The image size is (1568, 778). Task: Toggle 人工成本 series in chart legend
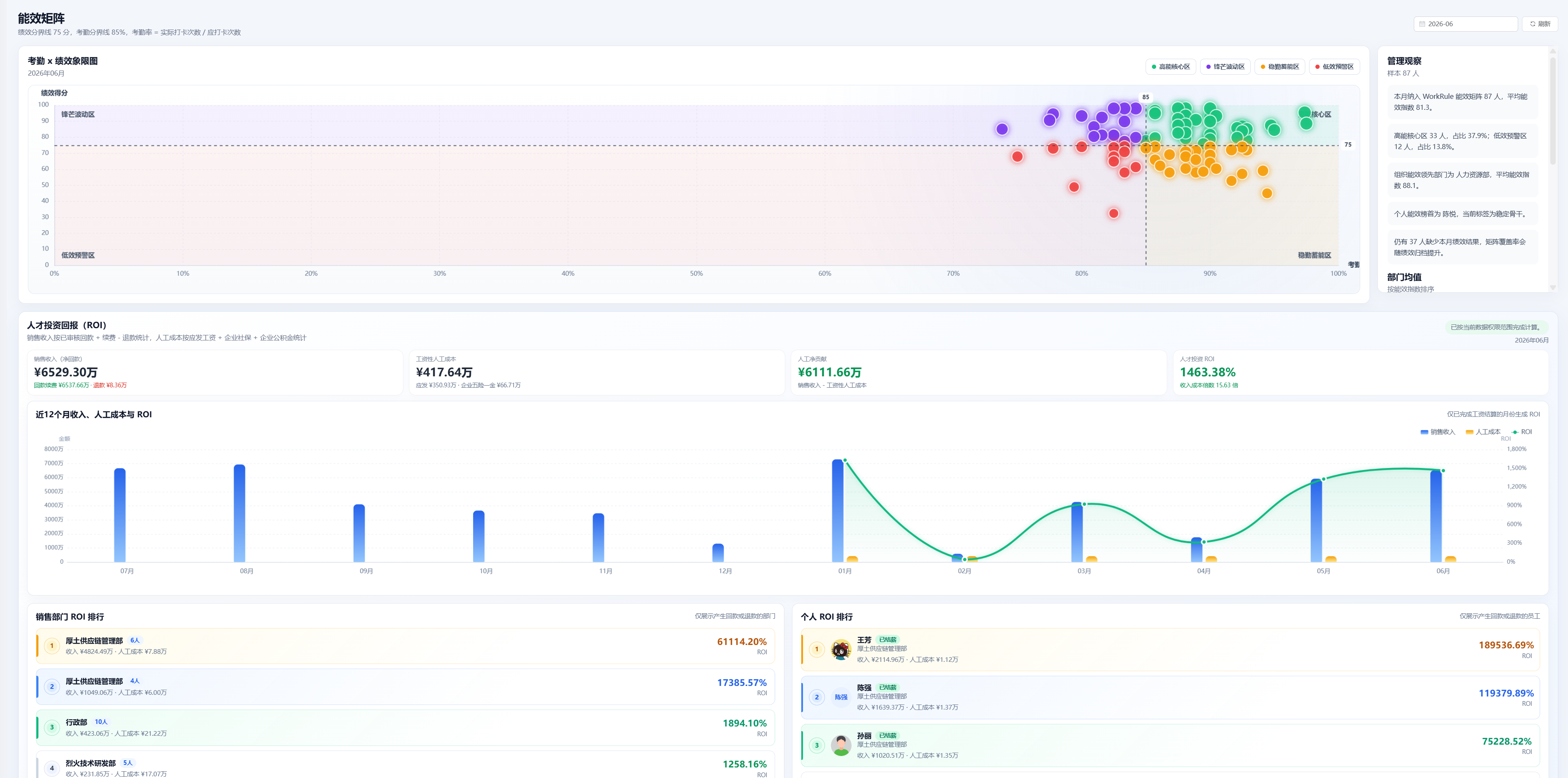(x=1483, y=432)
